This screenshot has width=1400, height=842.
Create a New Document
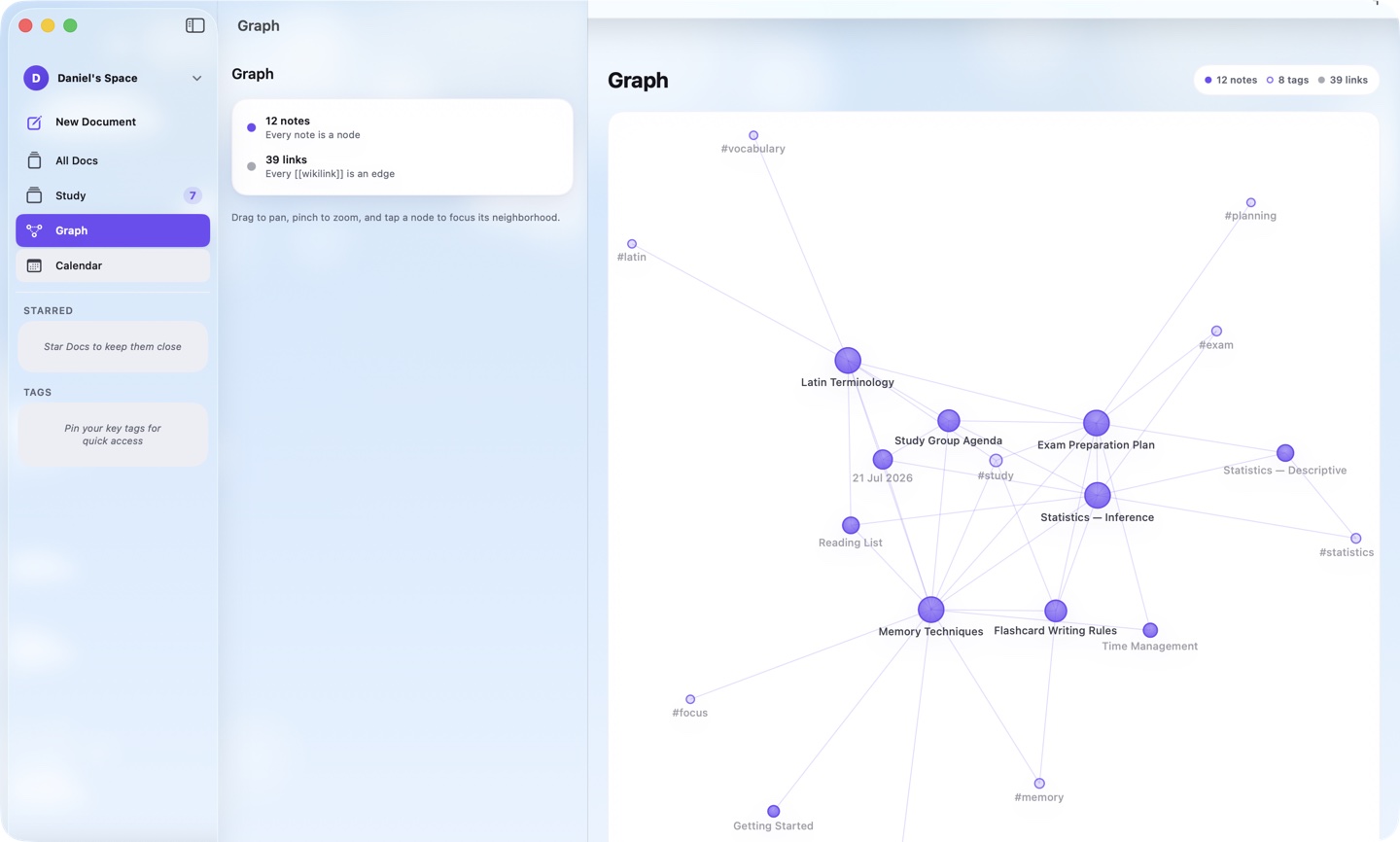[x=113, y=122]
